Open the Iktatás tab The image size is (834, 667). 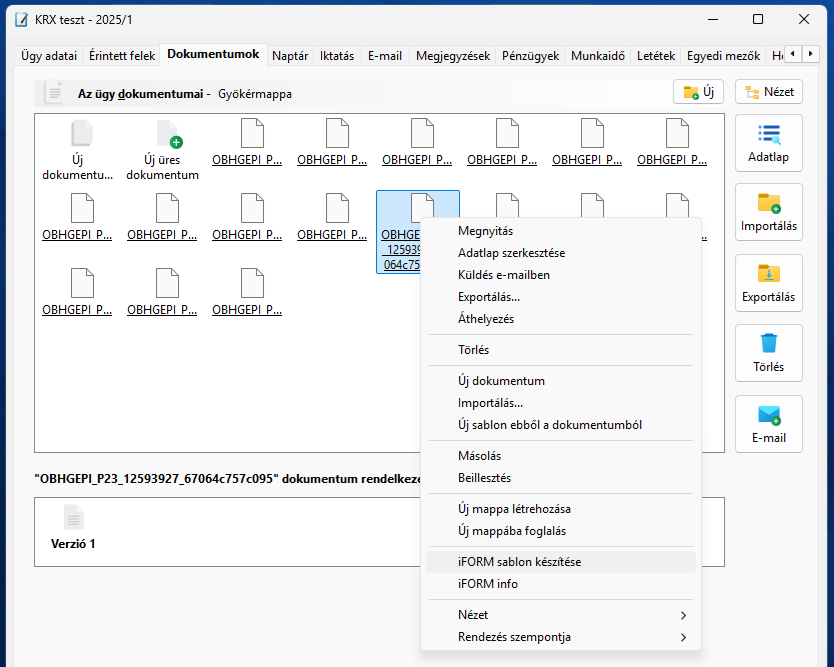pyautogui.click(x=337, y=56)
